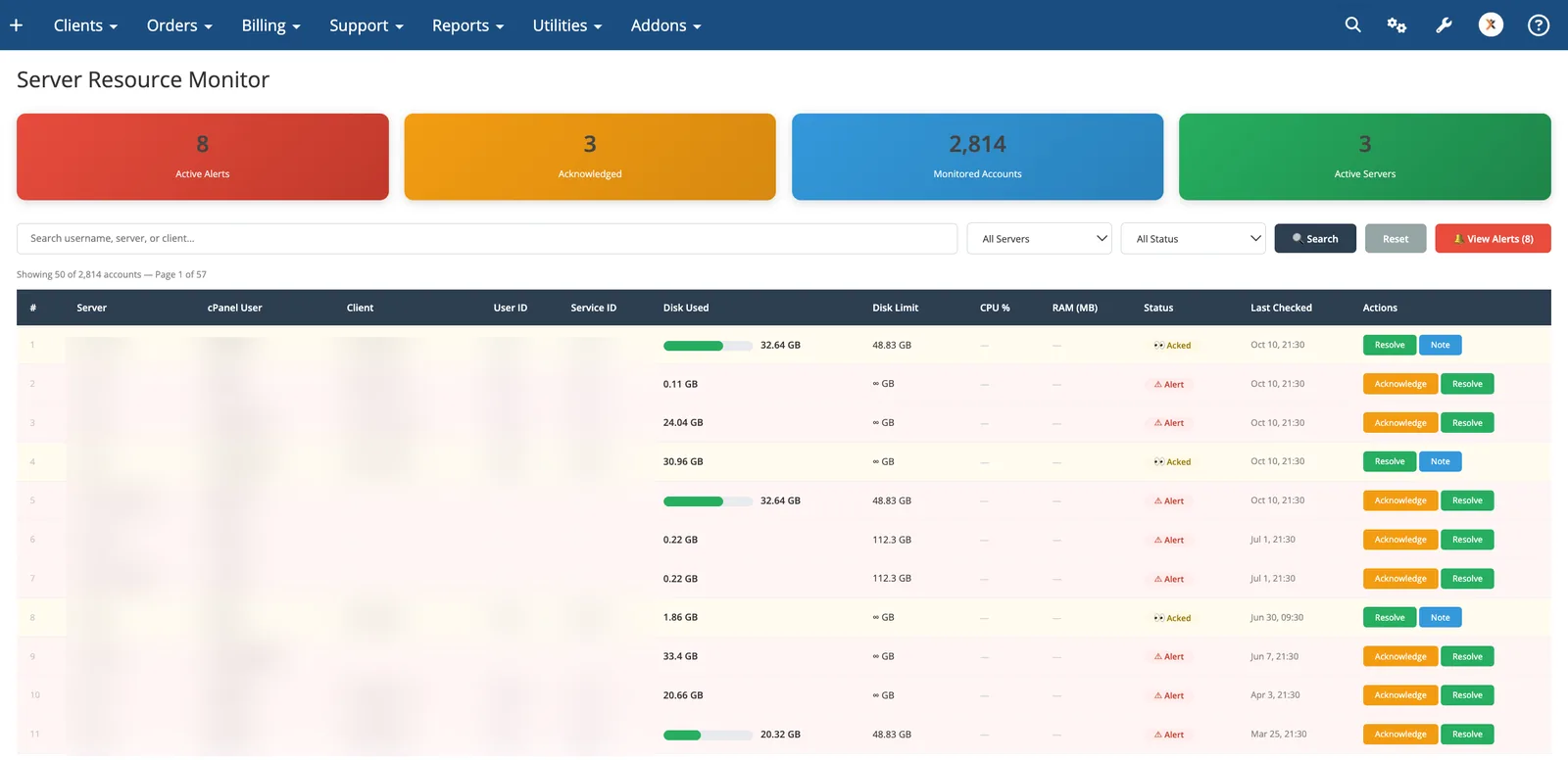1568x760 pixels.
Task: Open the Reports dropdown menu
Action: pos(467,25)
